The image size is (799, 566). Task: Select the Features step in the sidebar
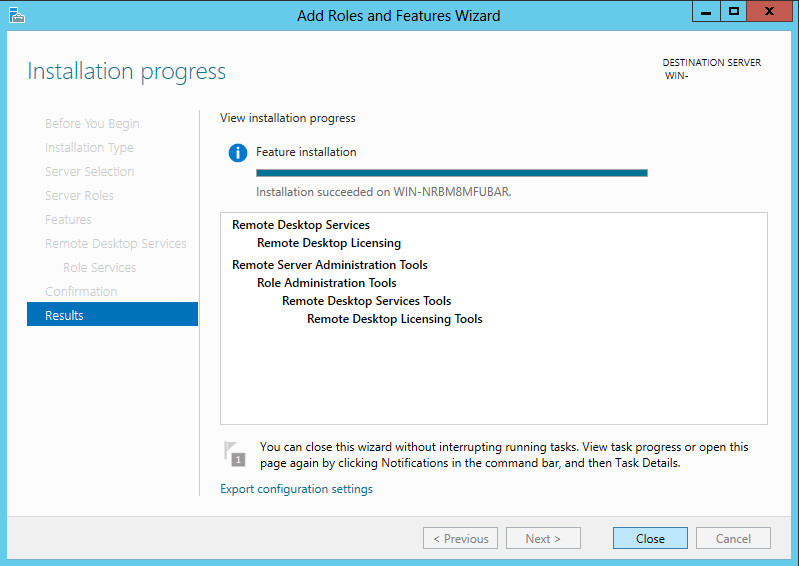pos(68,220)
